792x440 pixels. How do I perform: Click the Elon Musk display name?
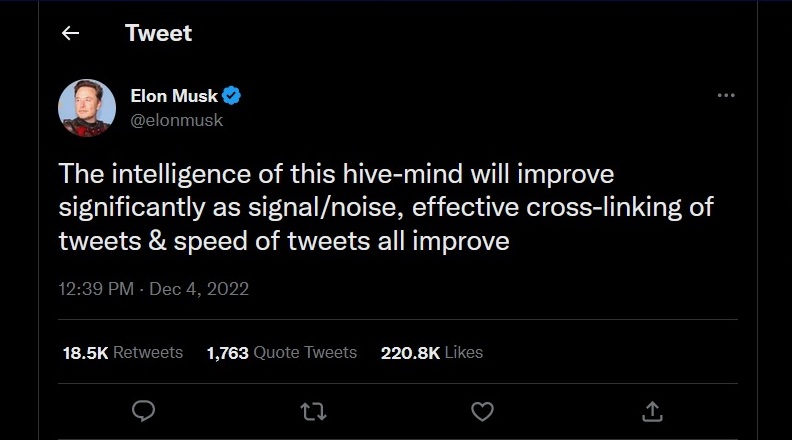[174, 96]
